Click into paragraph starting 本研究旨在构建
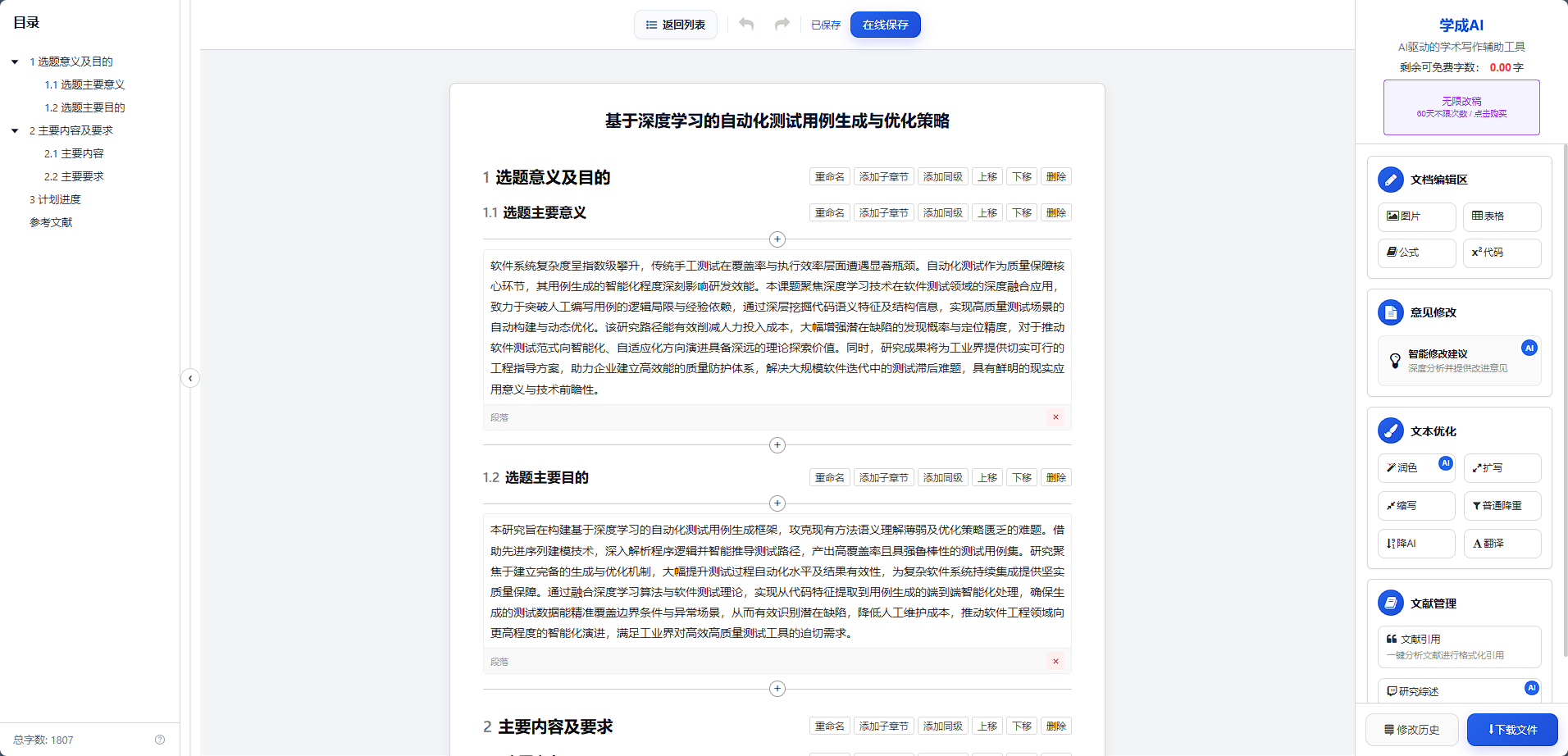1568x756 pixels. [777, 581]
